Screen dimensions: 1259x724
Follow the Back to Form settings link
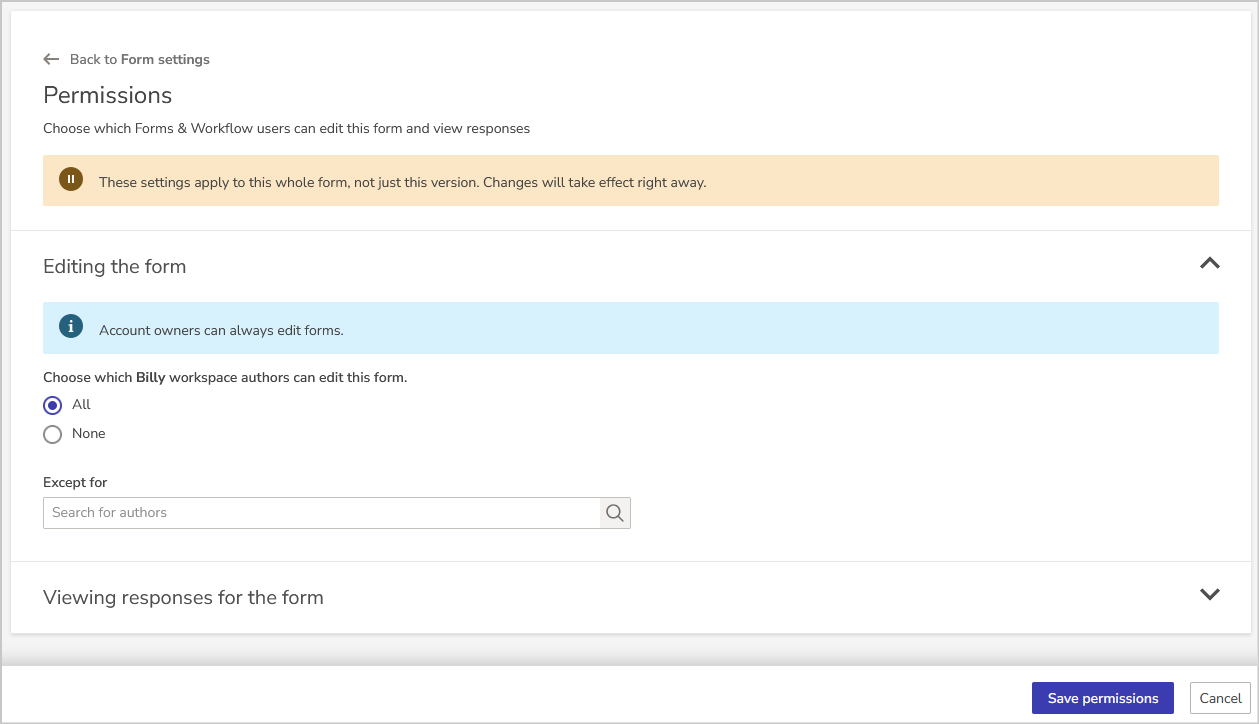point(140,59)
